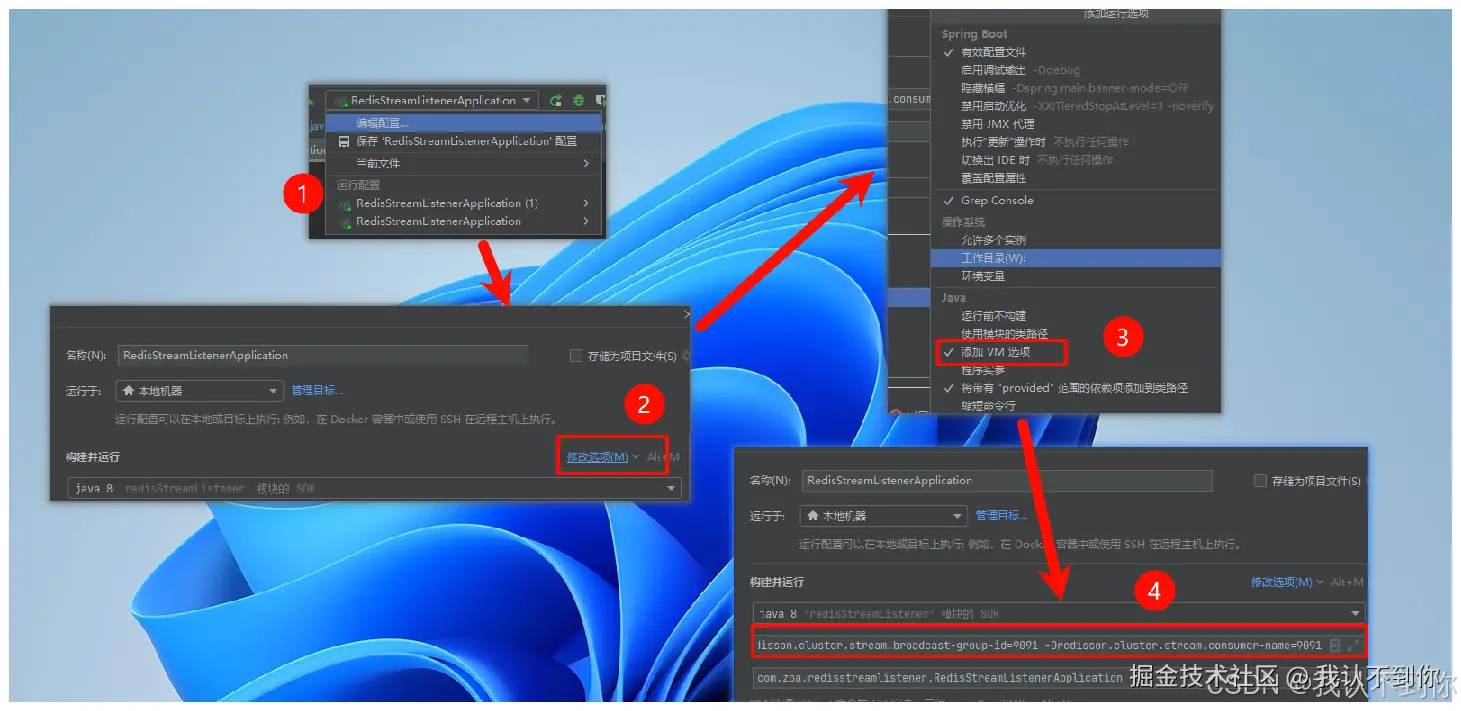Click the 名称 field in left dialog

(x=322, y=355)
